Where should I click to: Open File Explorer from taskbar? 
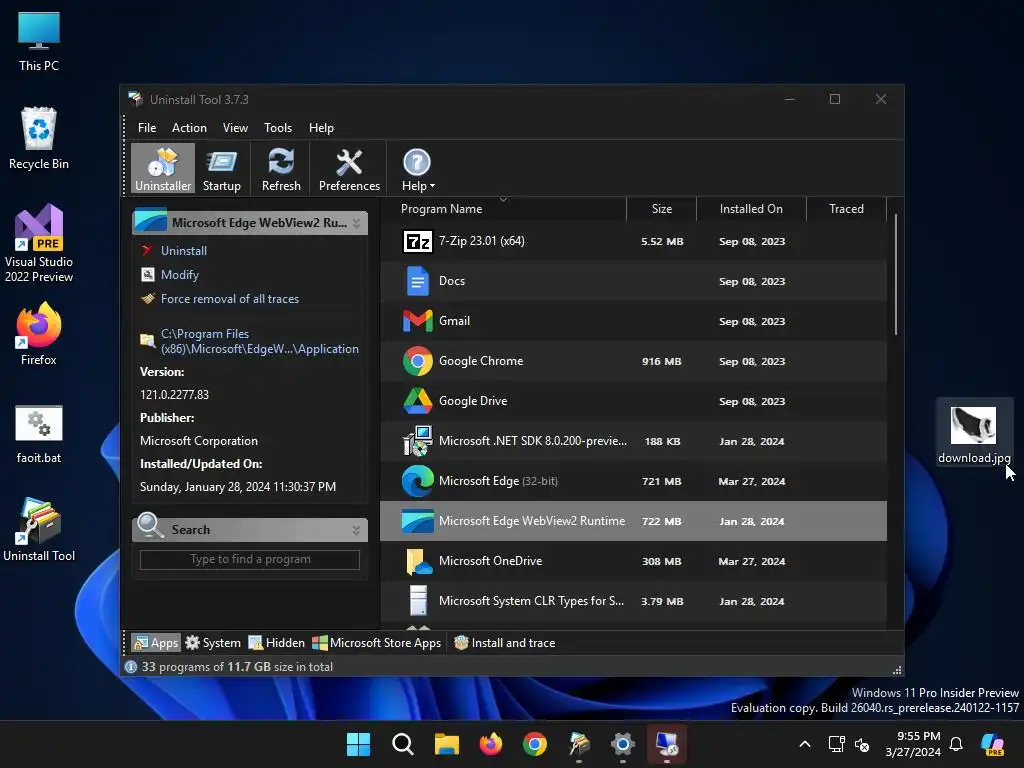click(447, 744)
